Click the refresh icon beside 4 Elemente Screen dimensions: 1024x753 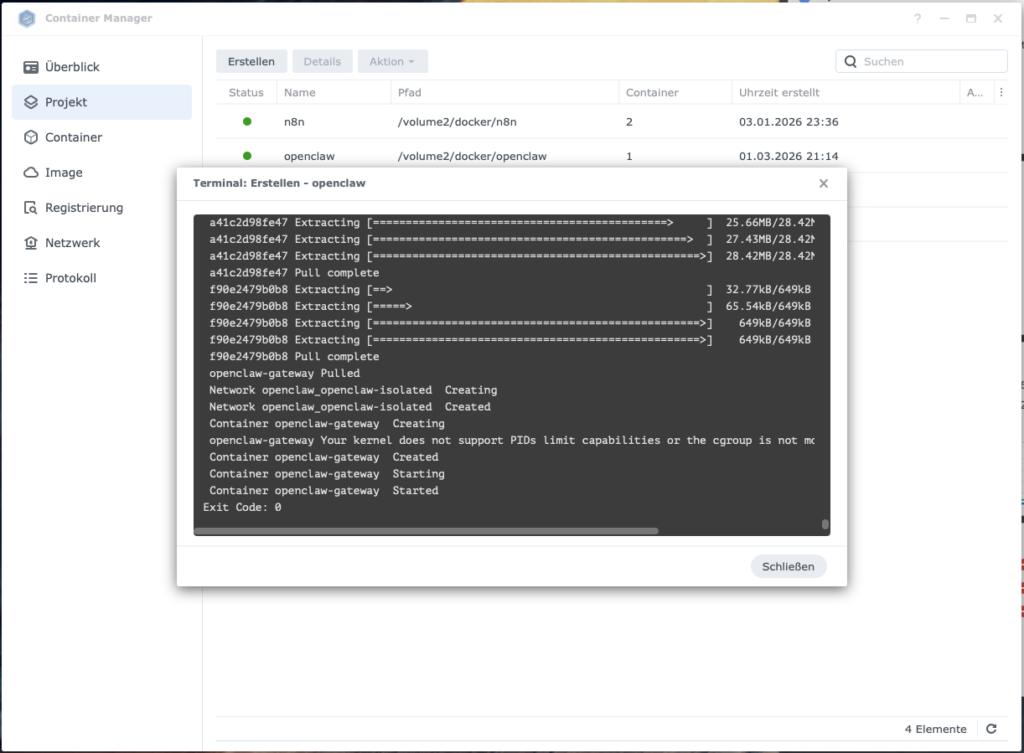click(991, 729)
